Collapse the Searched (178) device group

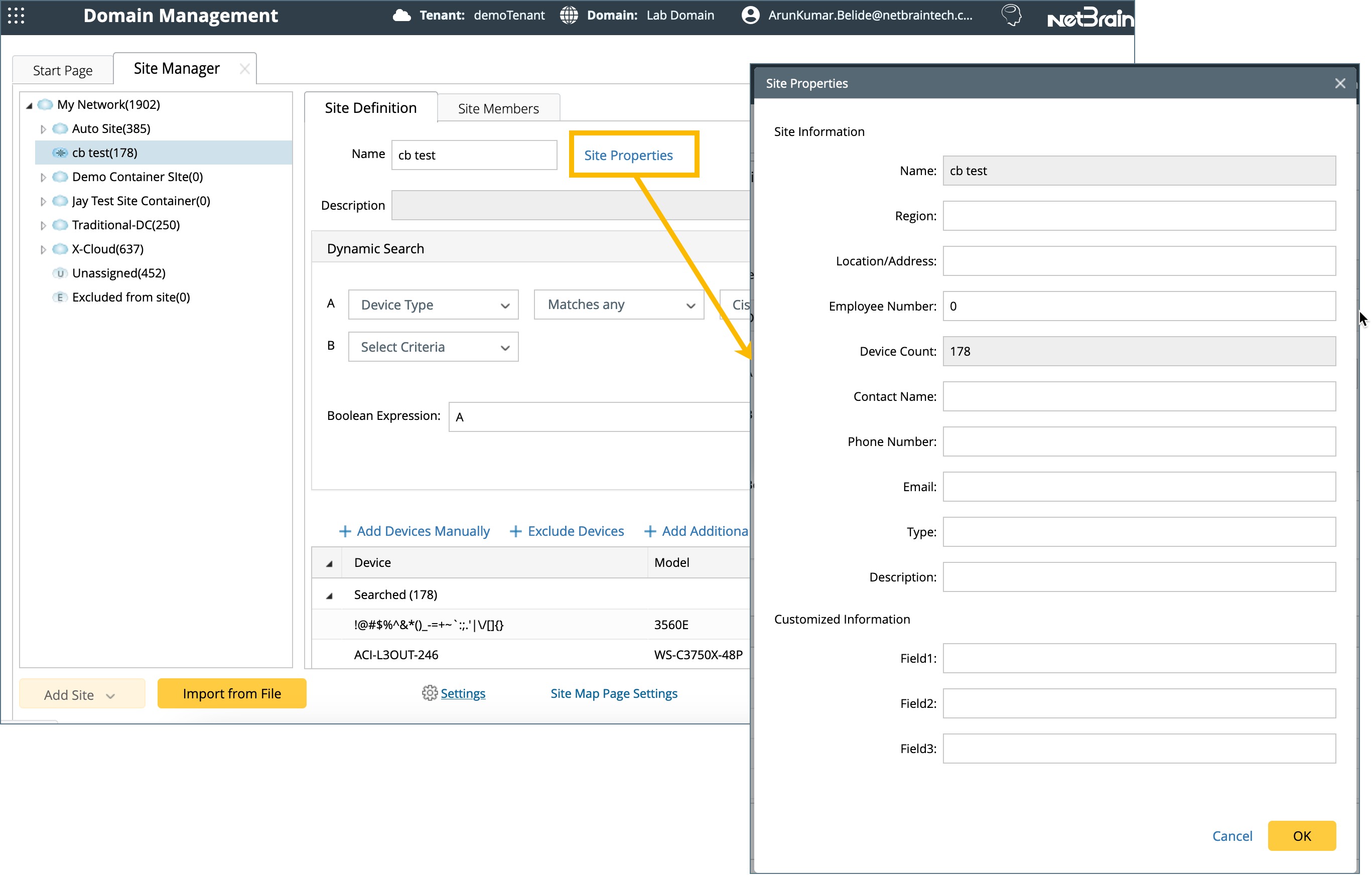330,595
